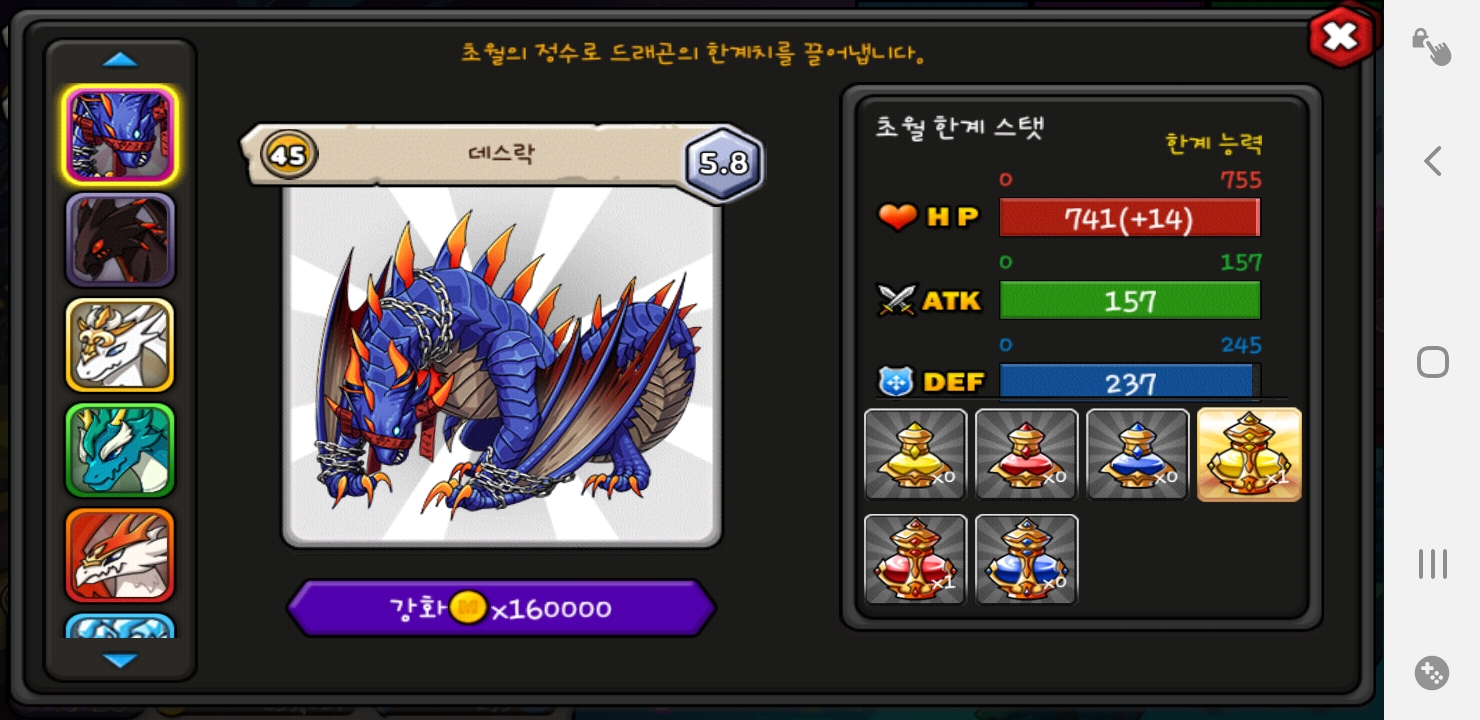Click the blue DEF stat bar
Viewport: 1480px width, 720px height.
pos(1130,382)
